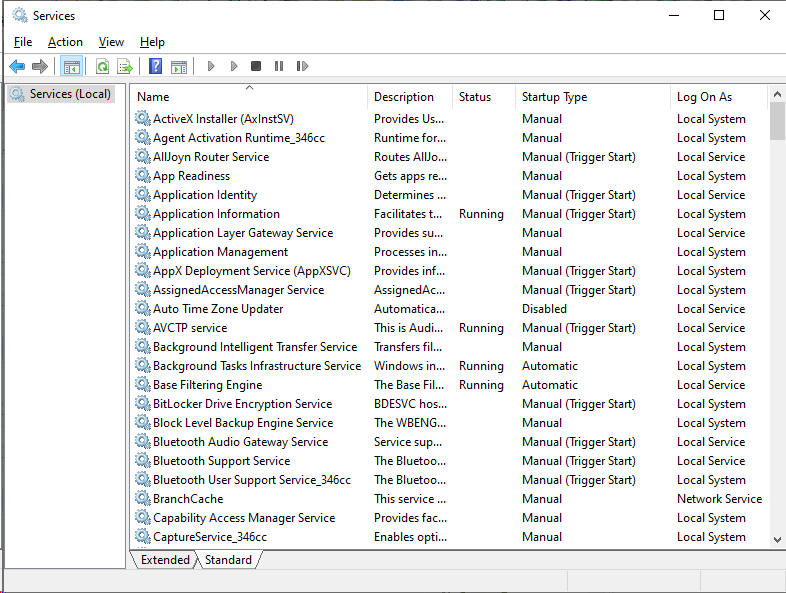Open the Help menu
Viewport: 786px width, 593px height.
pyautogui.click(x=152, y=42)
